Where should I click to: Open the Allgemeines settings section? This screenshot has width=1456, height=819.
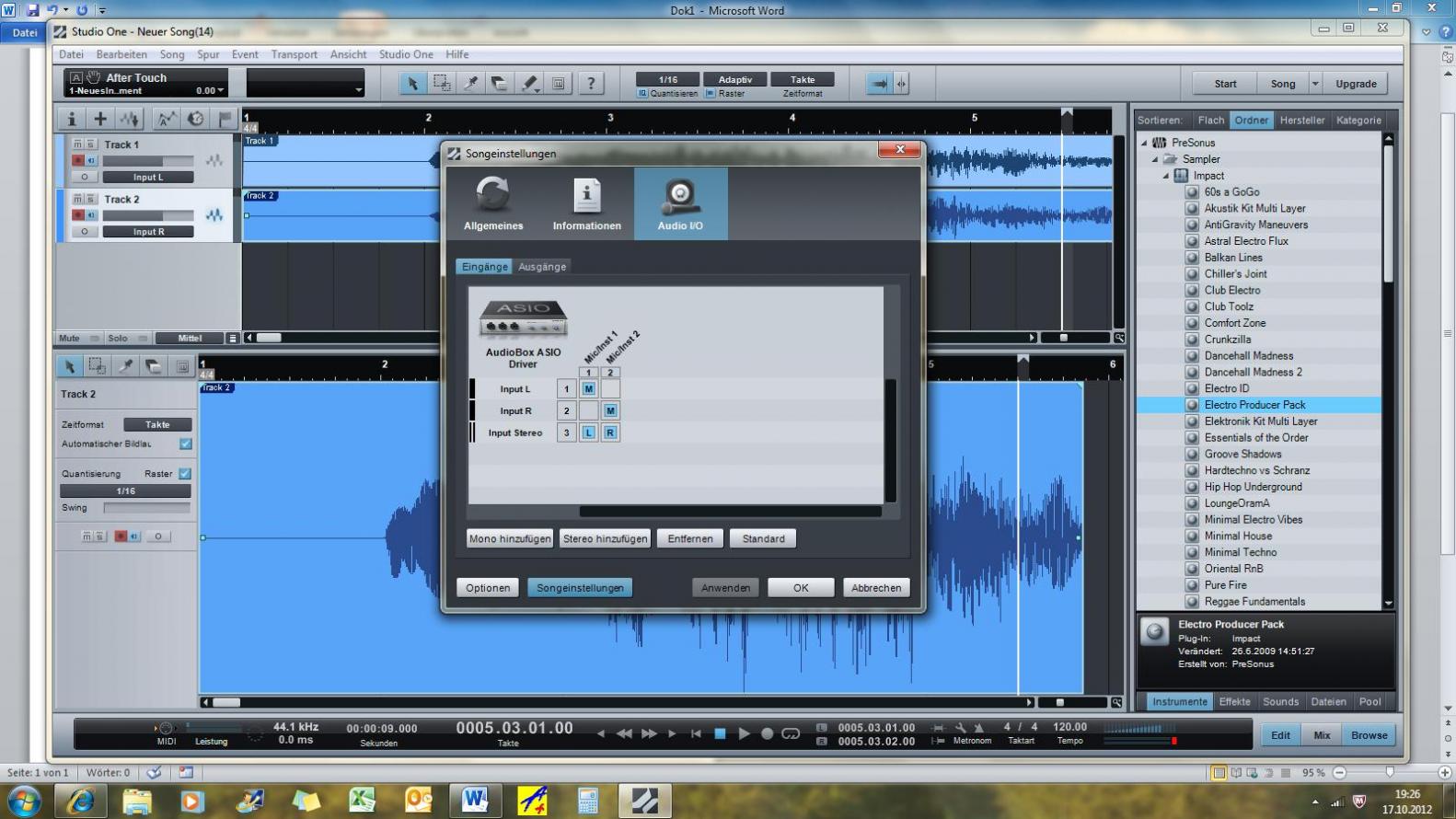pos(493,203)
